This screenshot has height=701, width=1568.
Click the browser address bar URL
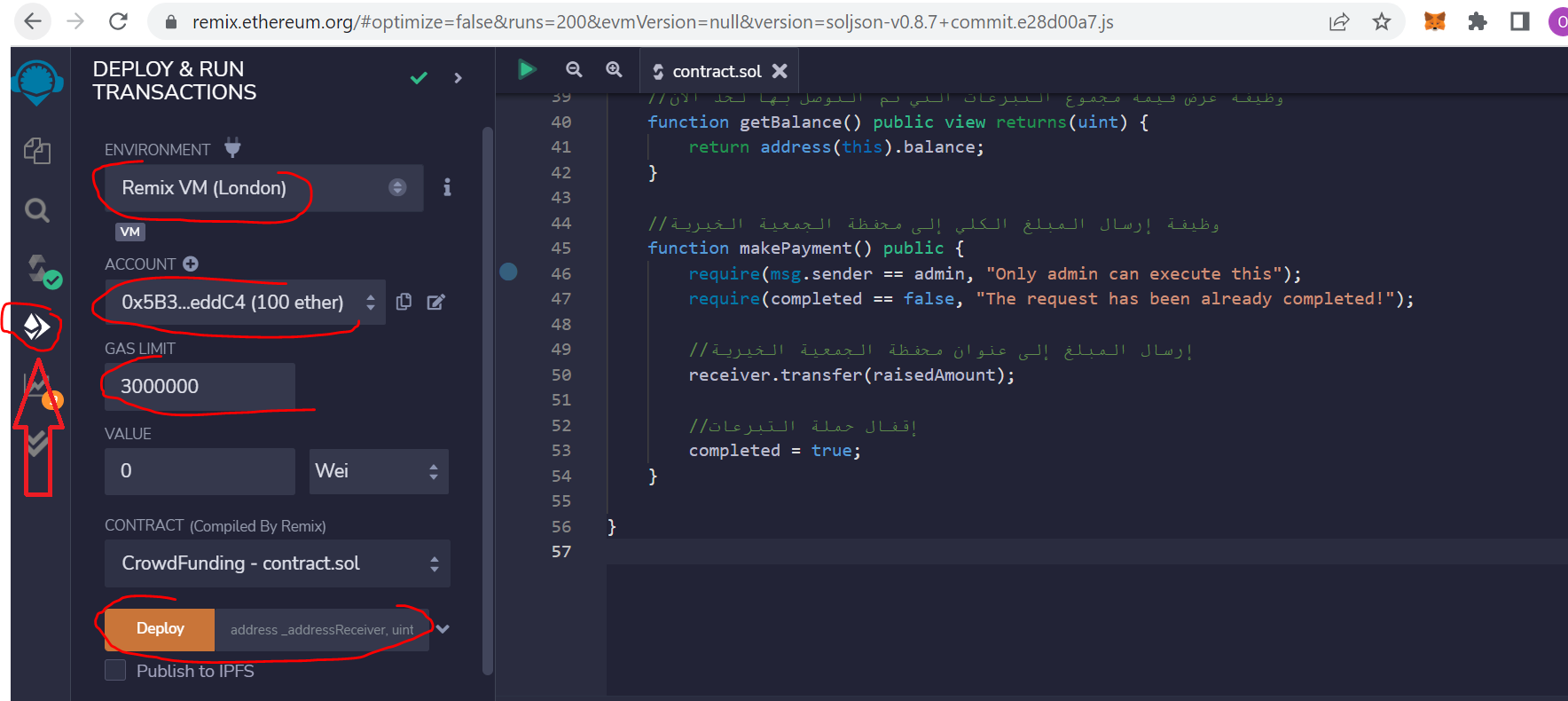[653, 22]
